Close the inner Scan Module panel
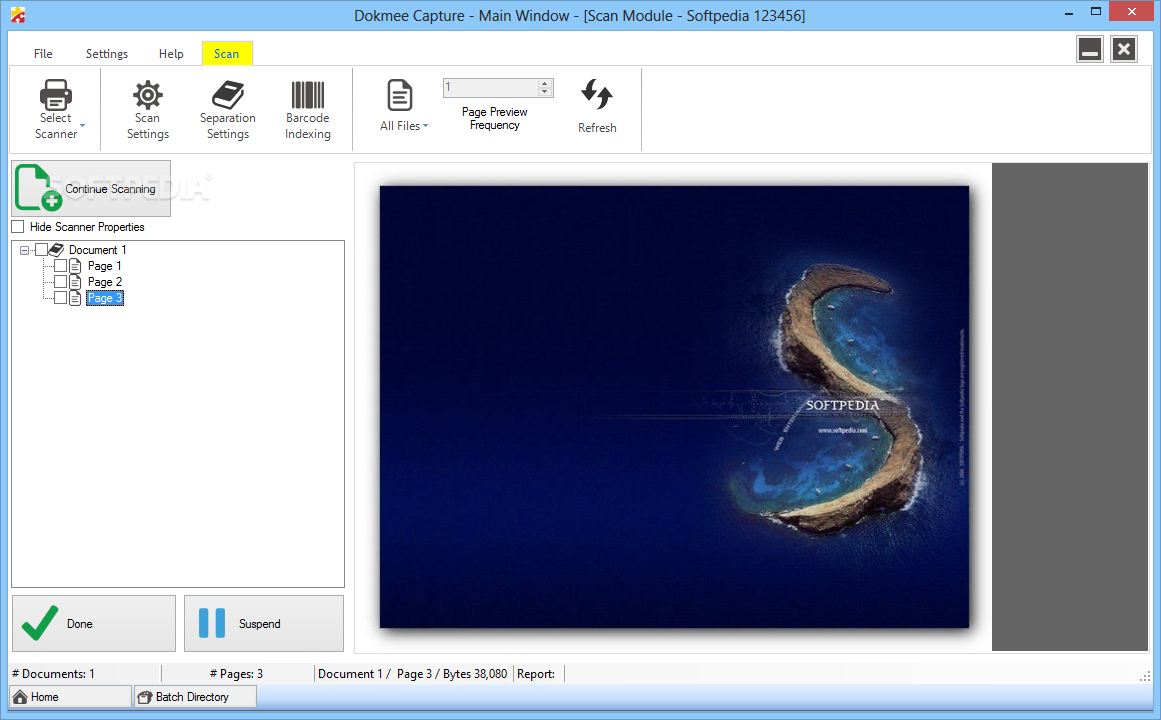This screenshot has width=1161, height=720. (1124, 50)
